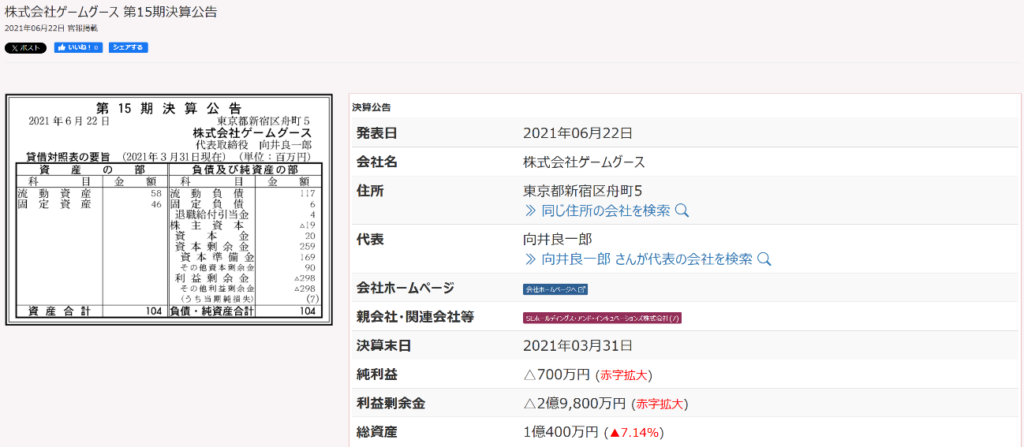
Task: Click the 住所 value 東京都新宿区舟町5
Action: 584,191
